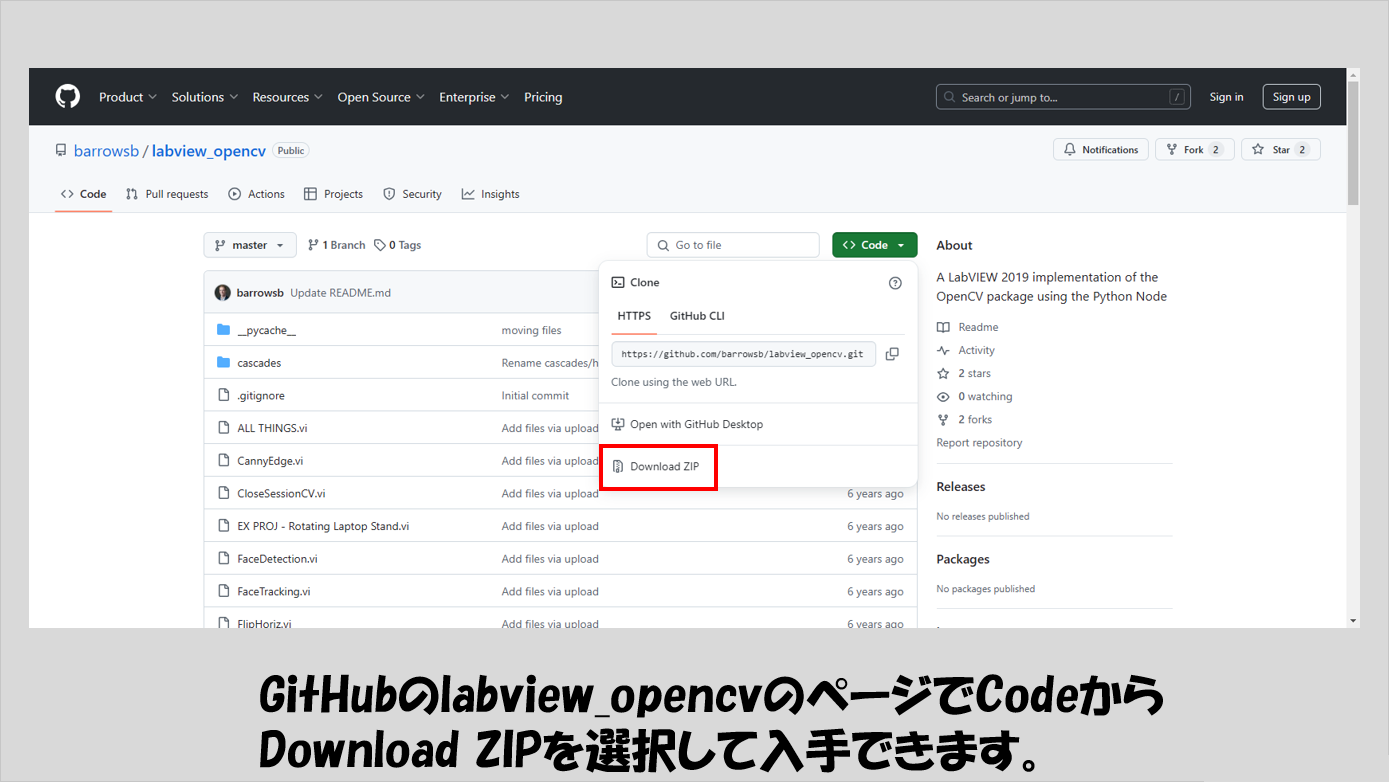The height and width of the screenshot is (782, 1389).
Task: Click the 'moving files' commit message
Action: (x=531, y=330)
